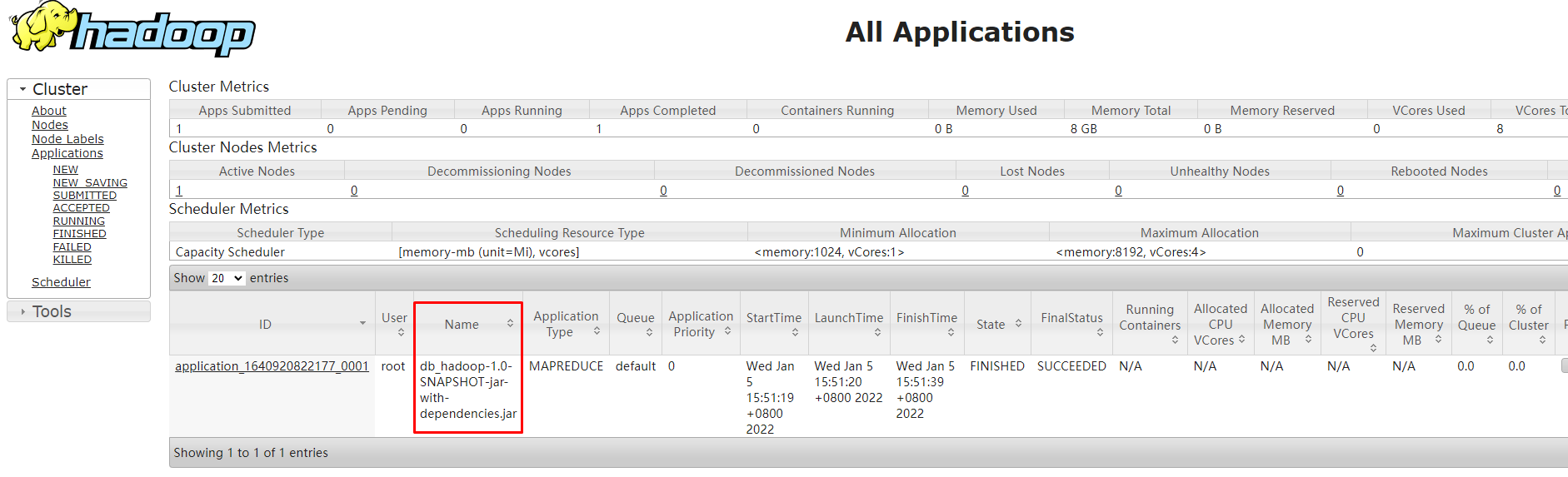This screenshot has width=1568, height=477.
Task: Filter applications by SUBMITTED state
Action: pos(85,196)
